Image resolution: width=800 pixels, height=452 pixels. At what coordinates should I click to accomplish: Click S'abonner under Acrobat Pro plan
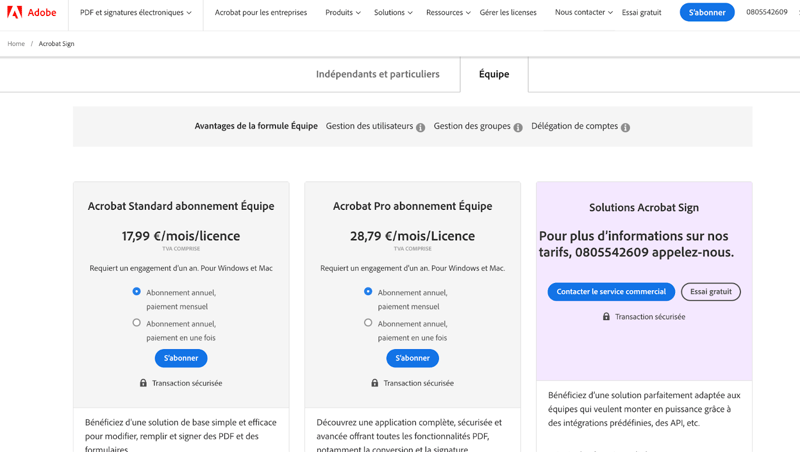[412, 358]
